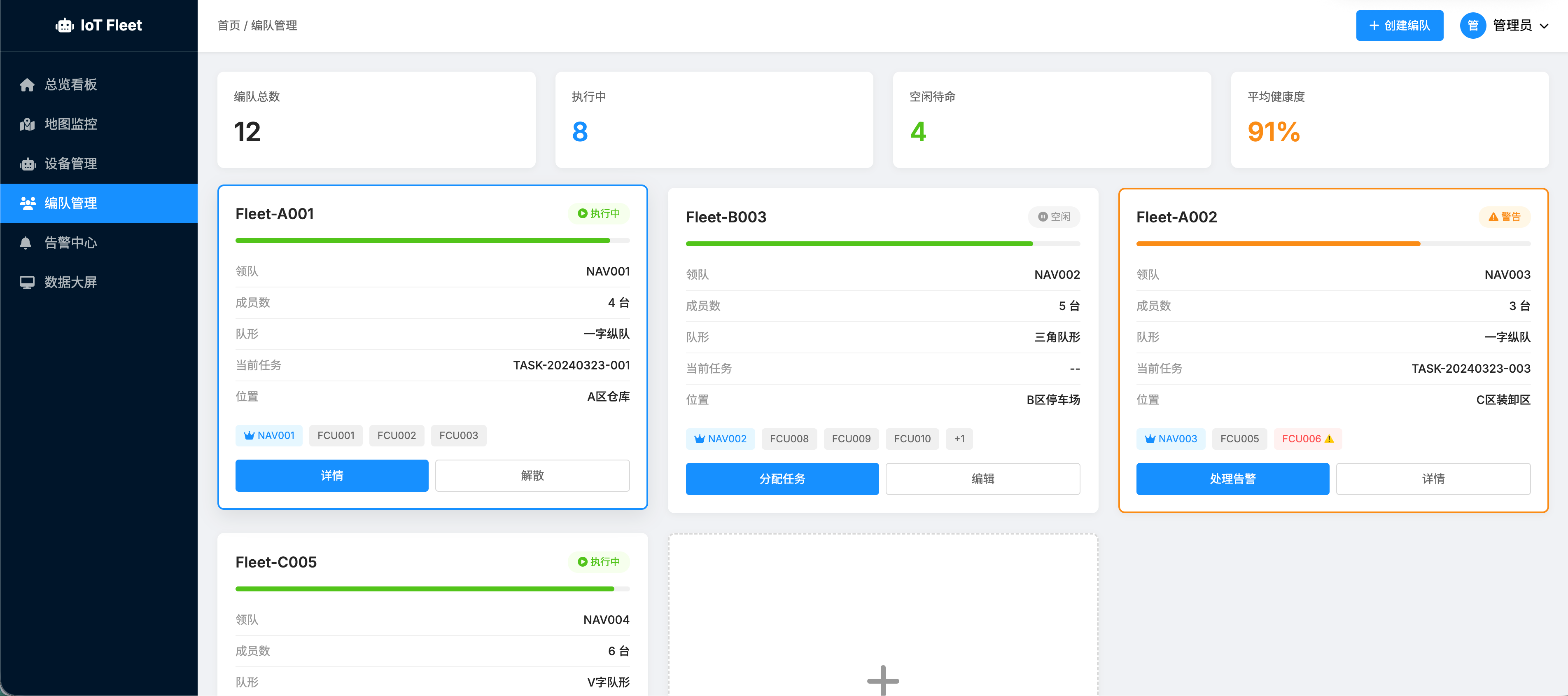Click the 首页 breadcrumb link
Image resolution: width=1568 pixels, height=696 pixels.
pyautogui.click(x=229, y=26)
